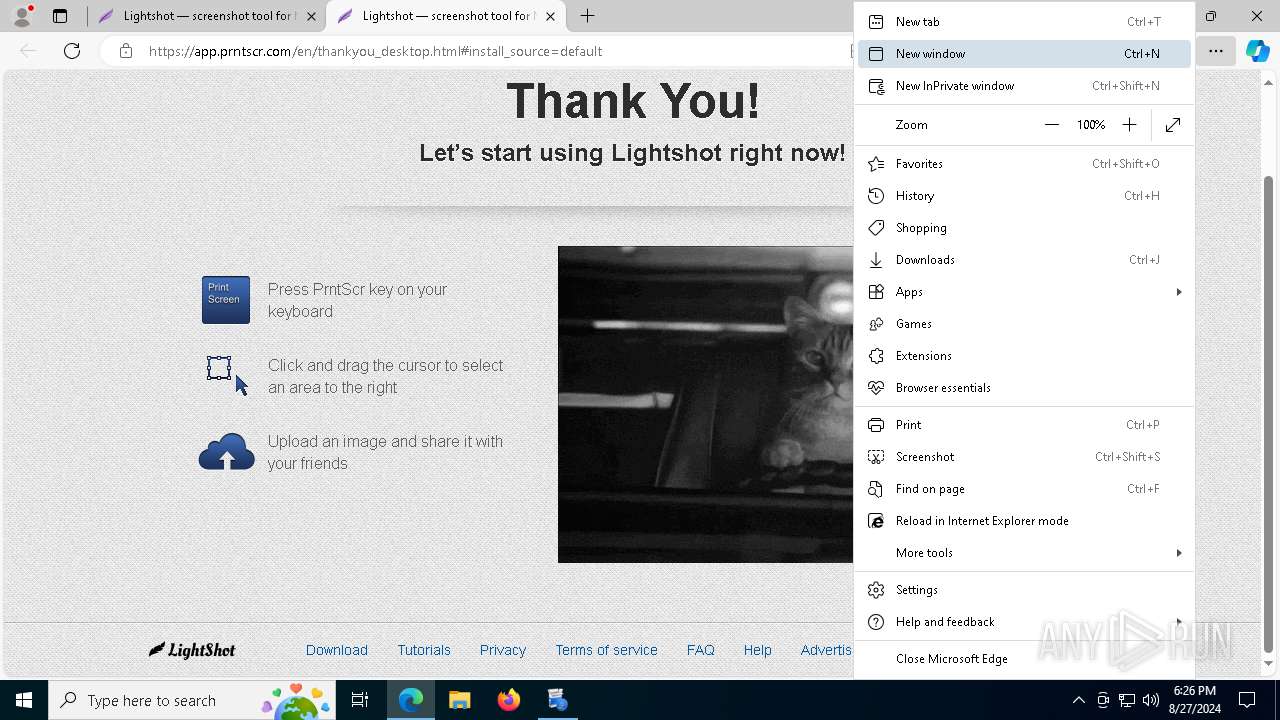Image resolution: width=1280 pixels, height=720 pixels.
Task: Expand the Apps submenu
Action: coord(1024,292)
